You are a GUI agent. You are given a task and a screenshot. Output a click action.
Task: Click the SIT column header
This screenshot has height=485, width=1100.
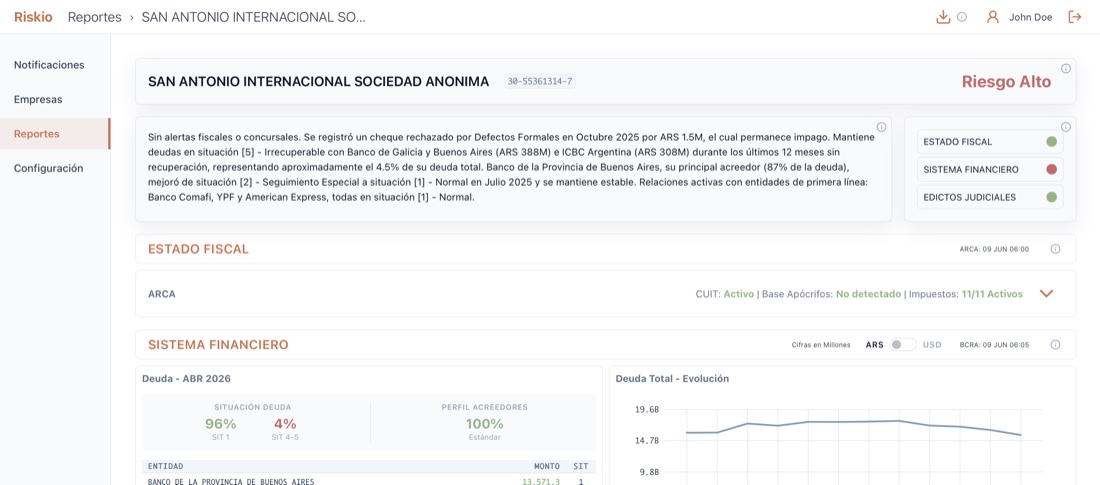pos(580,466)
